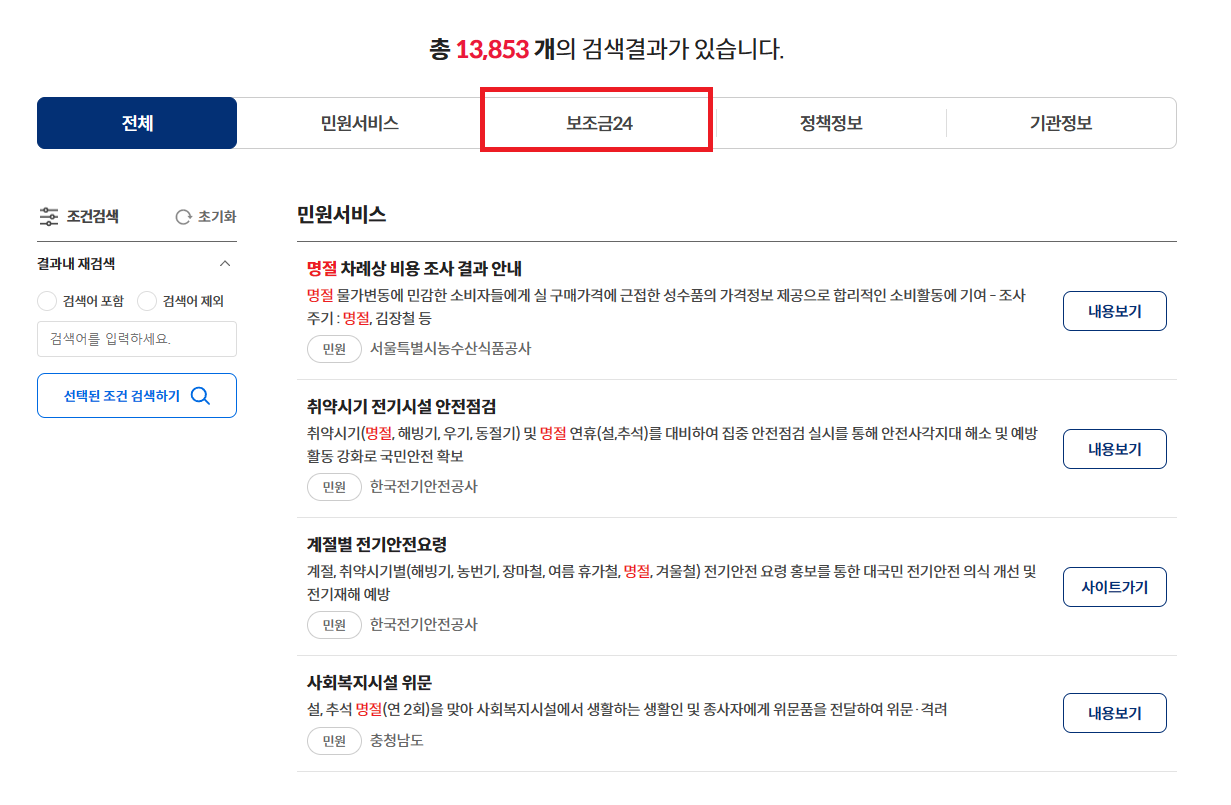
Task: Click the 검색어를 입력하세요 input field
Action: pos(136,339)
